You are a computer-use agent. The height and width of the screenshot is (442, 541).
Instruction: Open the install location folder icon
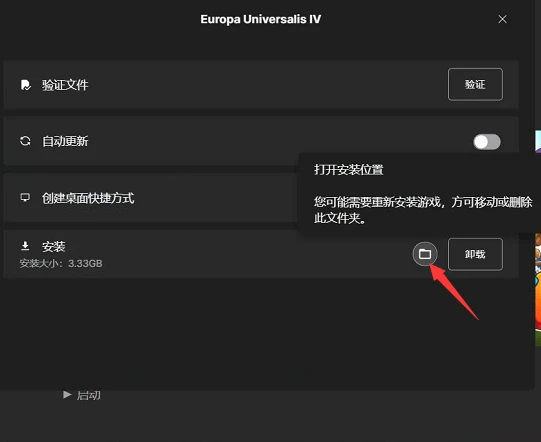pos(425,254)
